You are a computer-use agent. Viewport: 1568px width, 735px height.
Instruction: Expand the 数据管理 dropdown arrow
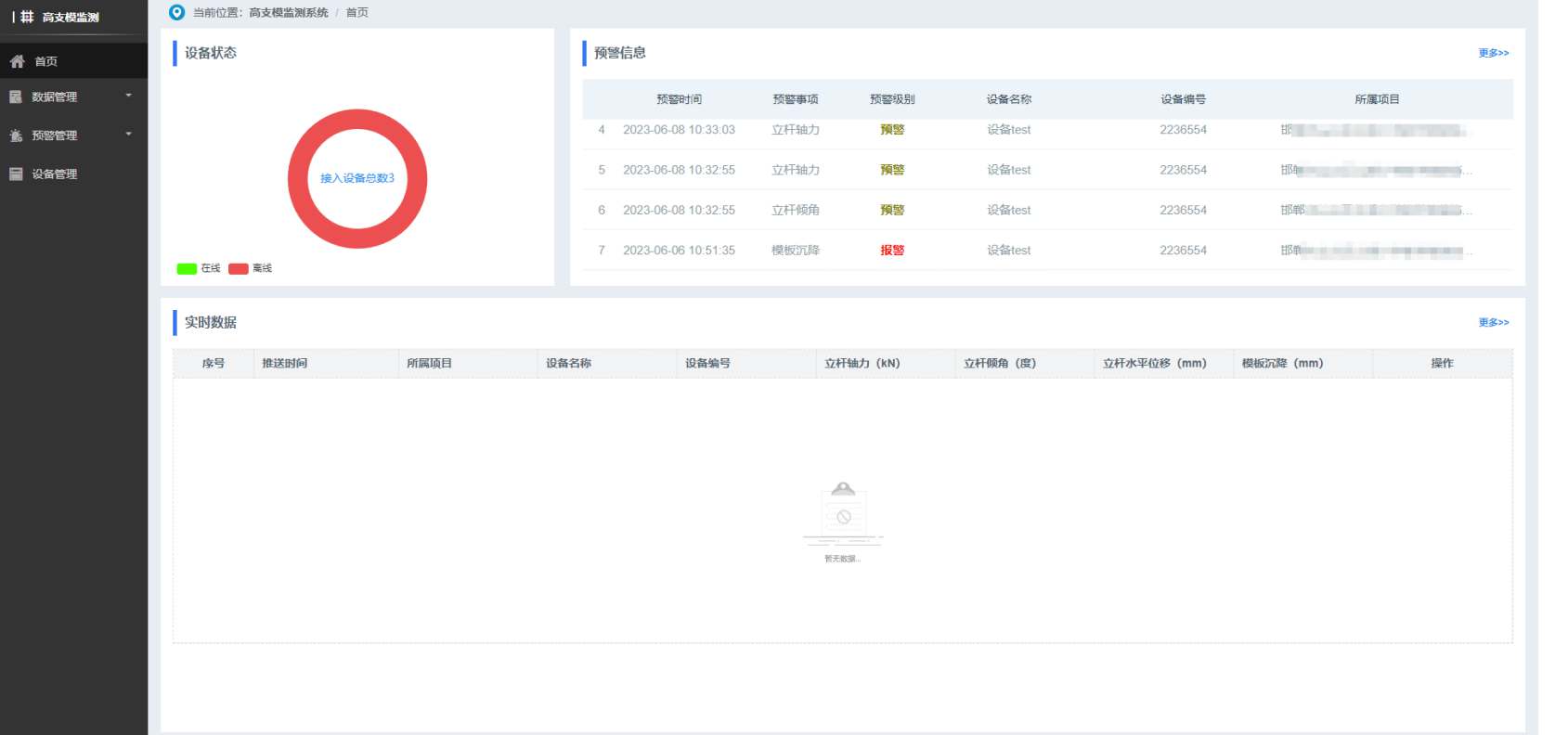(129, 96)
